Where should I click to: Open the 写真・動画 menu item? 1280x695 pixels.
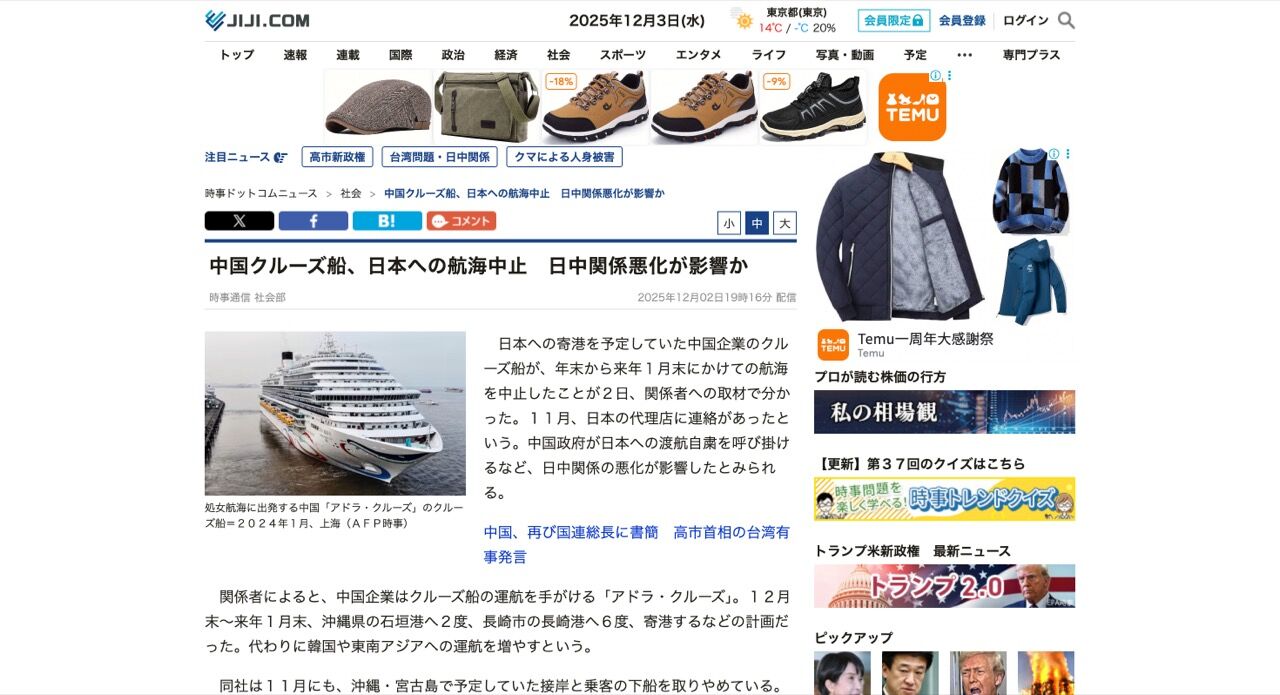[x=844, y=55]
